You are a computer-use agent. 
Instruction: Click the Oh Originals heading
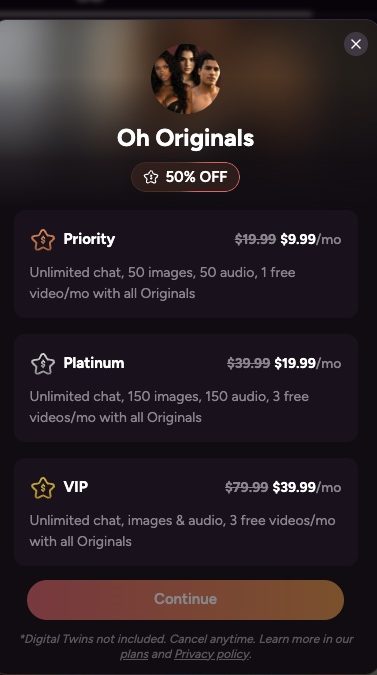(x=185, y=138)
